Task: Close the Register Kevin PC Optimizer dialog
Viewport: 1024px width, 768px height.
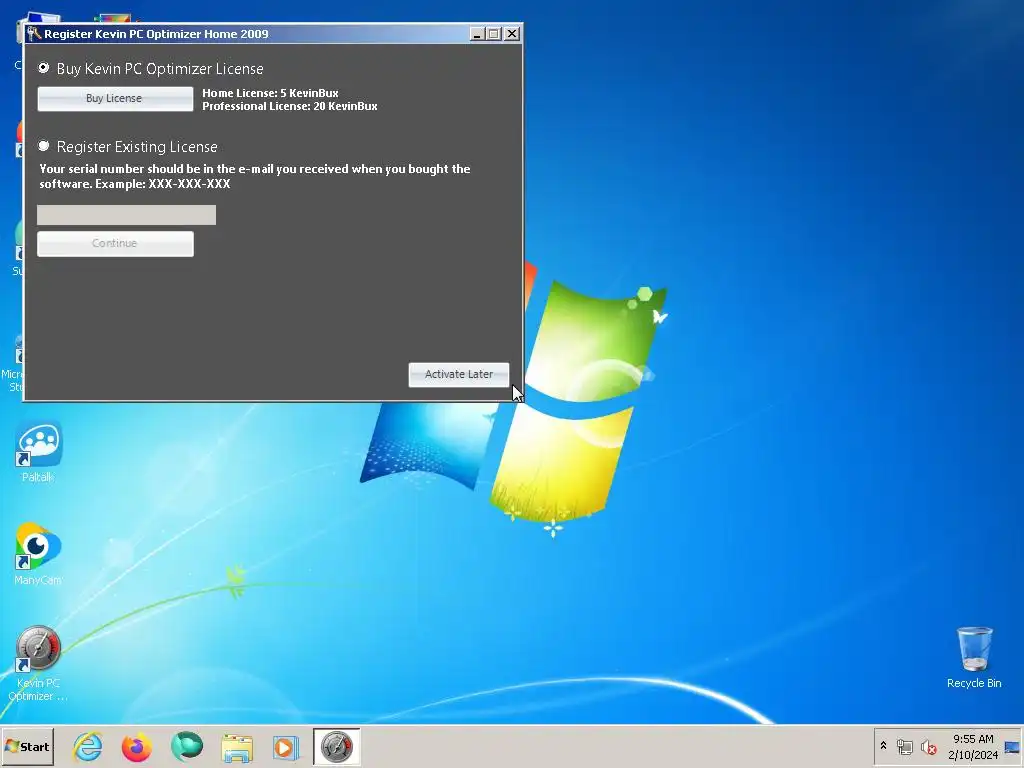Action: [x=512, y=34]
